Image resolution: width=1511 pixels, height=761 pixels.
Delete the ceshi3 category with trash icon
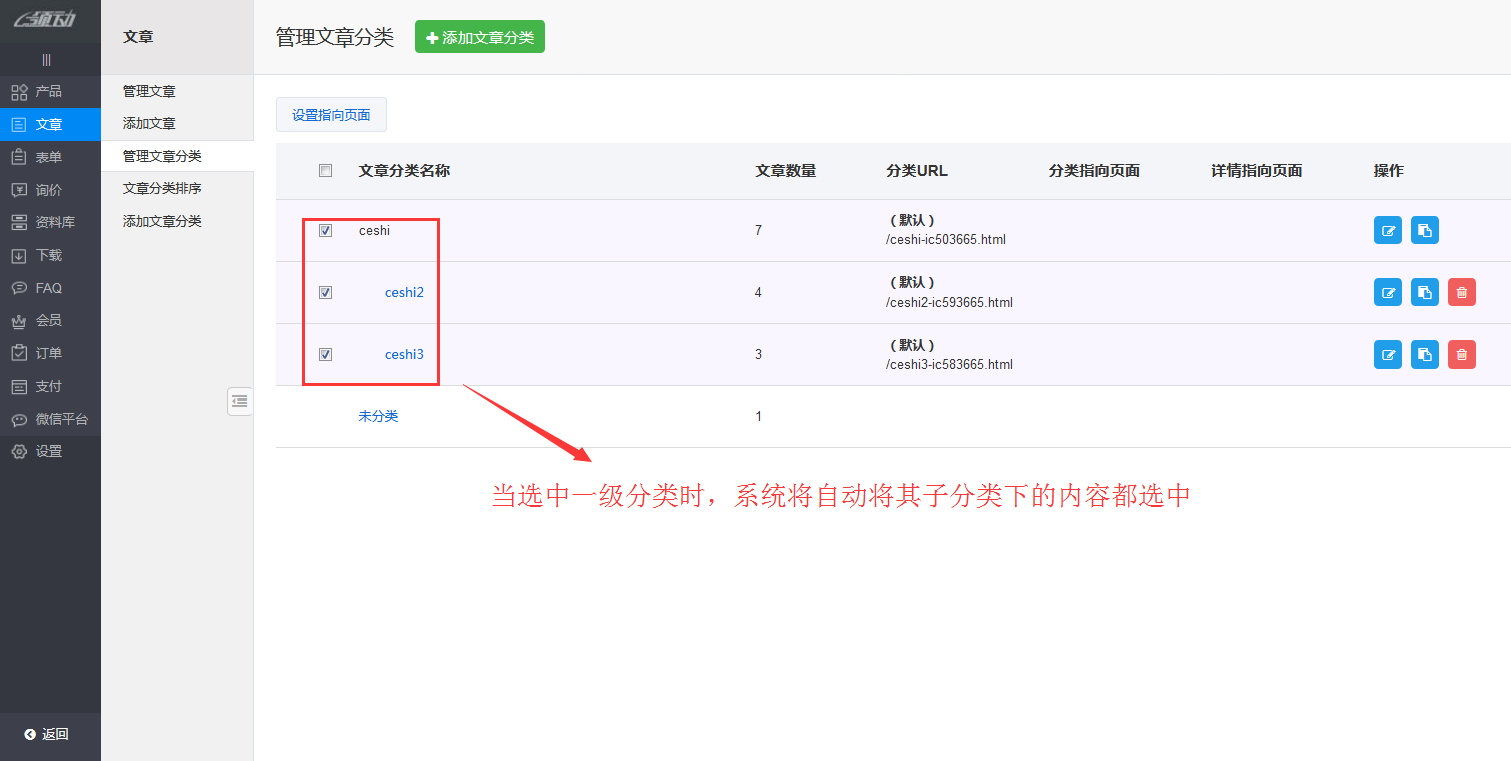[x=1461, y=354]
